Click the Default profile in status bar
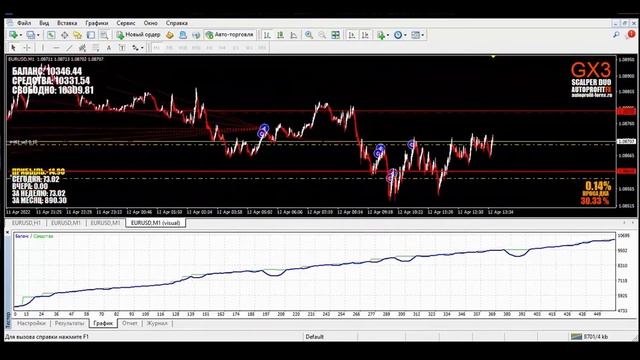 314,337
